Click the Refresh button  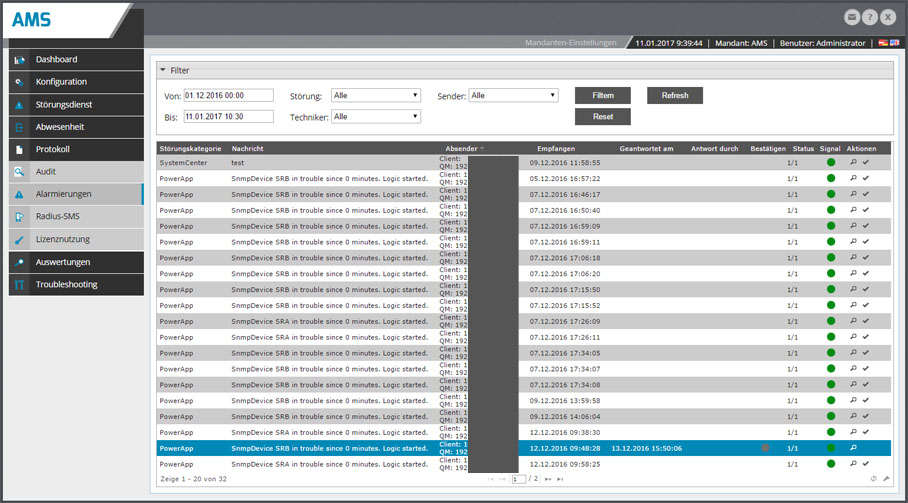(675, 96)
